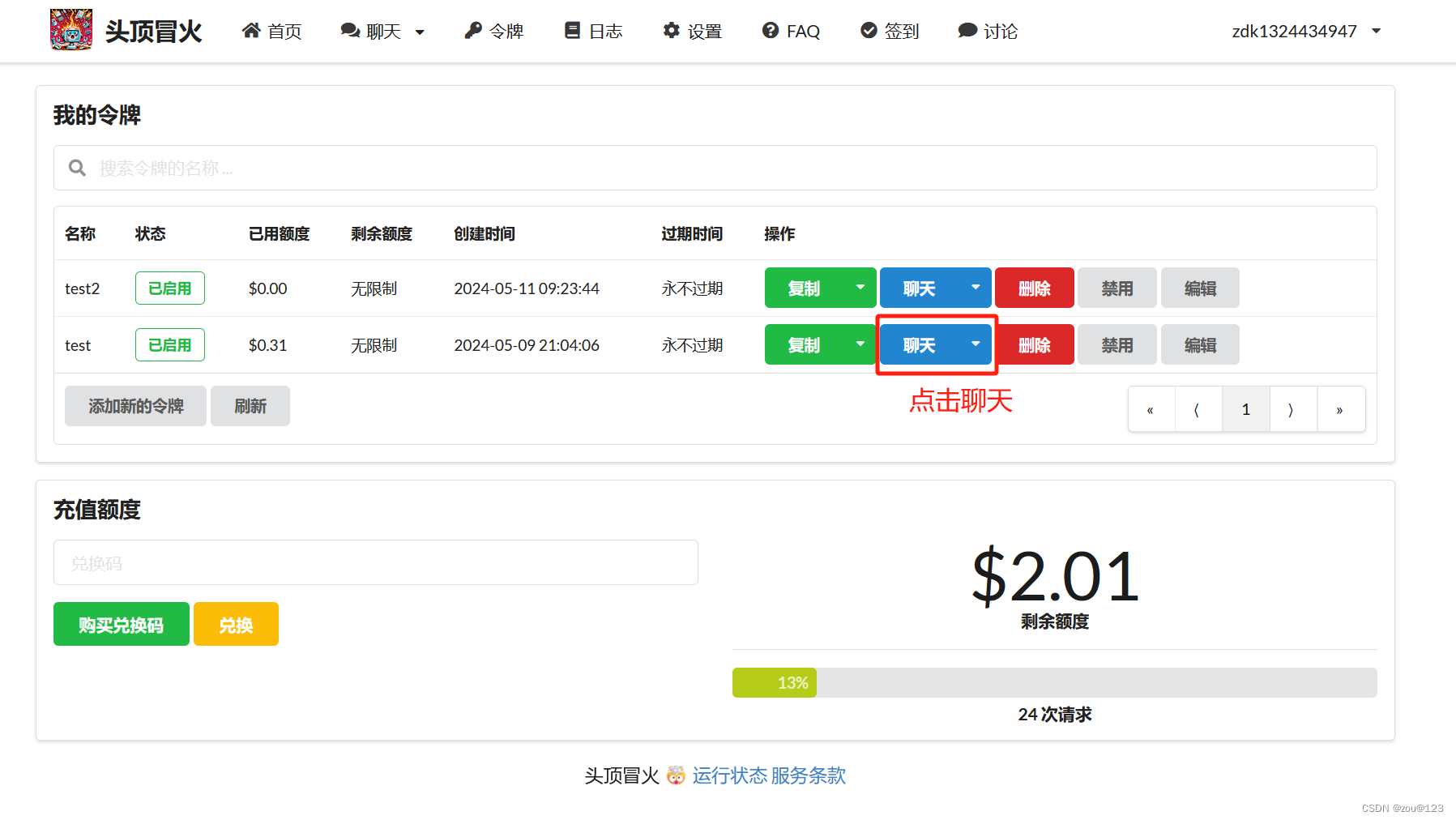Go to the 令牌 tokens page
The height and width of the screenshot is (820, 1456).
[493, 31]
